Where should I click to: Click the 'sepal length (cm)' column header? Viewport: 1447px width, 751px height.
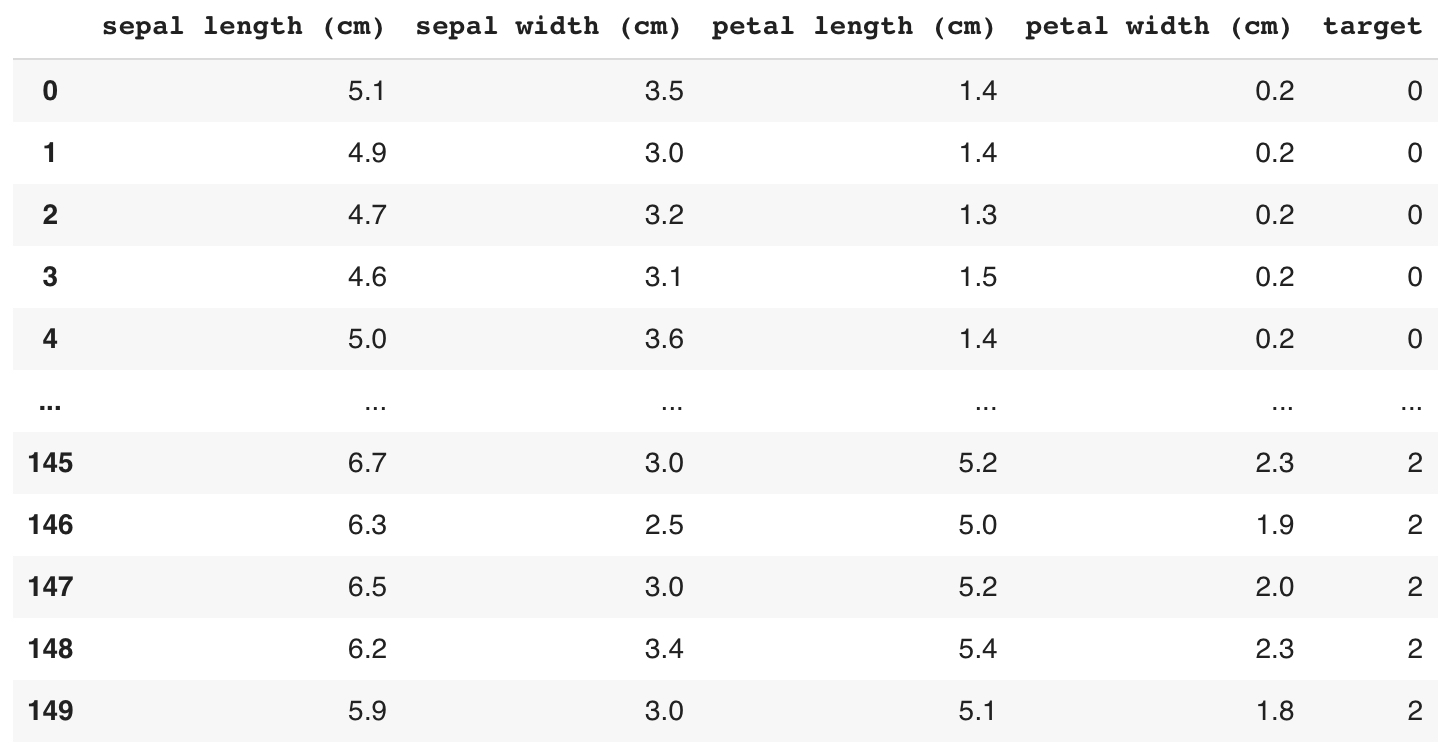243,27
